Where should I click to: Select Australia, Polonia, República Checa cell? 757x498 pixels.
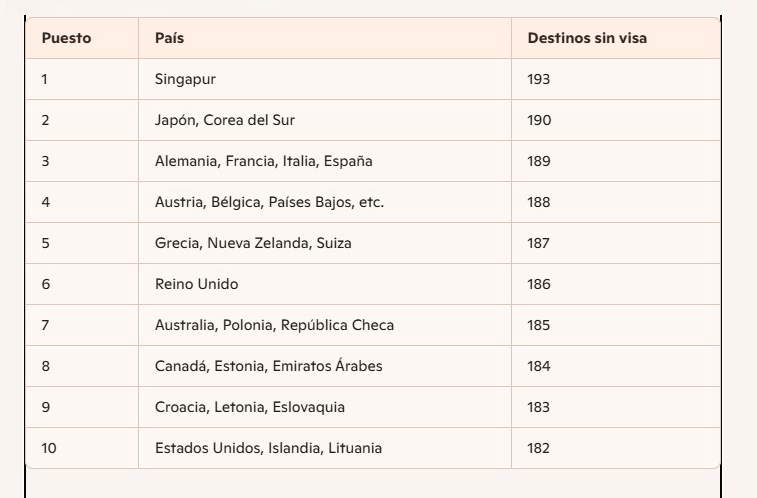325,325
